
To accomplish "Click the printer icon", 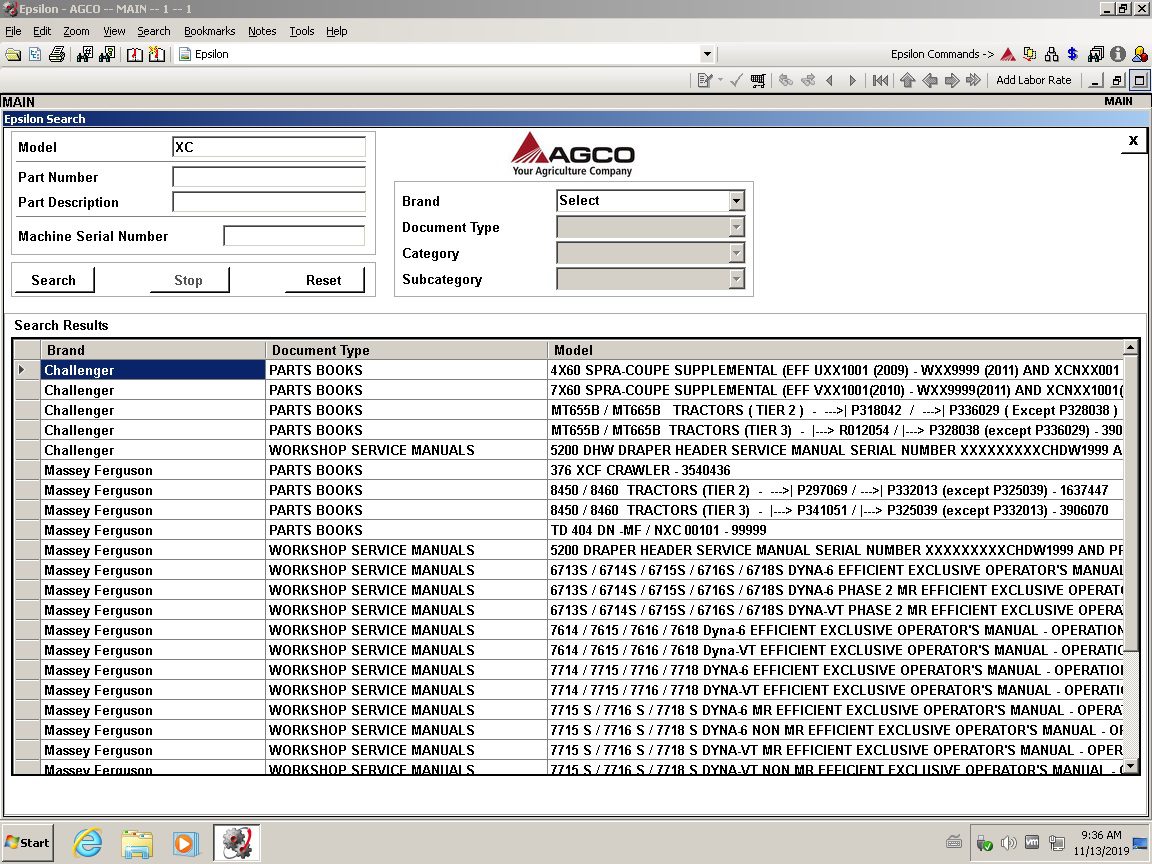I will point(57,54).
